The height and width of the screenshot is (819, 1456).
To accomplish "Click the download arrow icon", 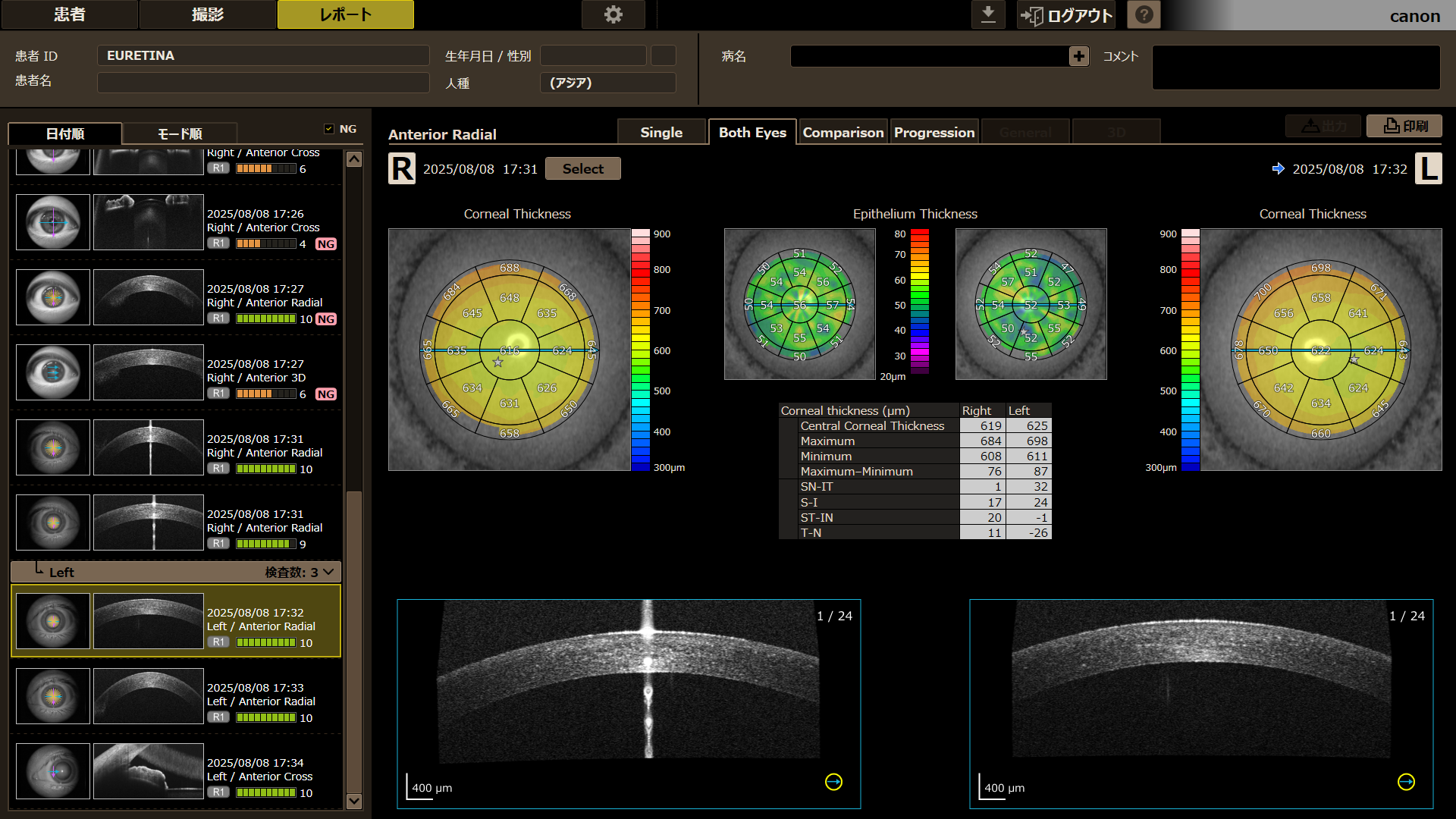I will click(988, 14).
